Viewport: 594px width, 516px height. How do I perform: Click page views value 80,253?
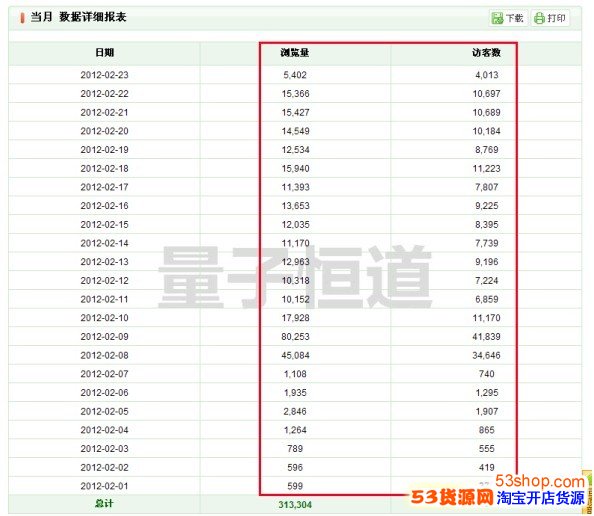pos(295,336)
